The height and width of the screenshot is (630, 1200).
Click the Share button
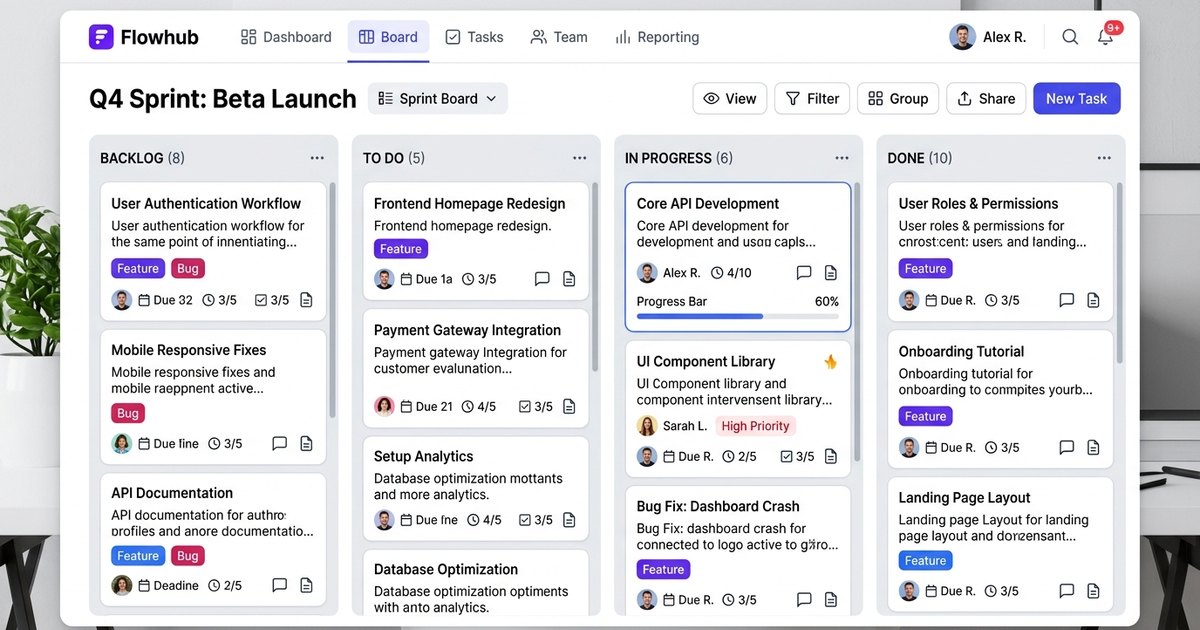(986, 99)
